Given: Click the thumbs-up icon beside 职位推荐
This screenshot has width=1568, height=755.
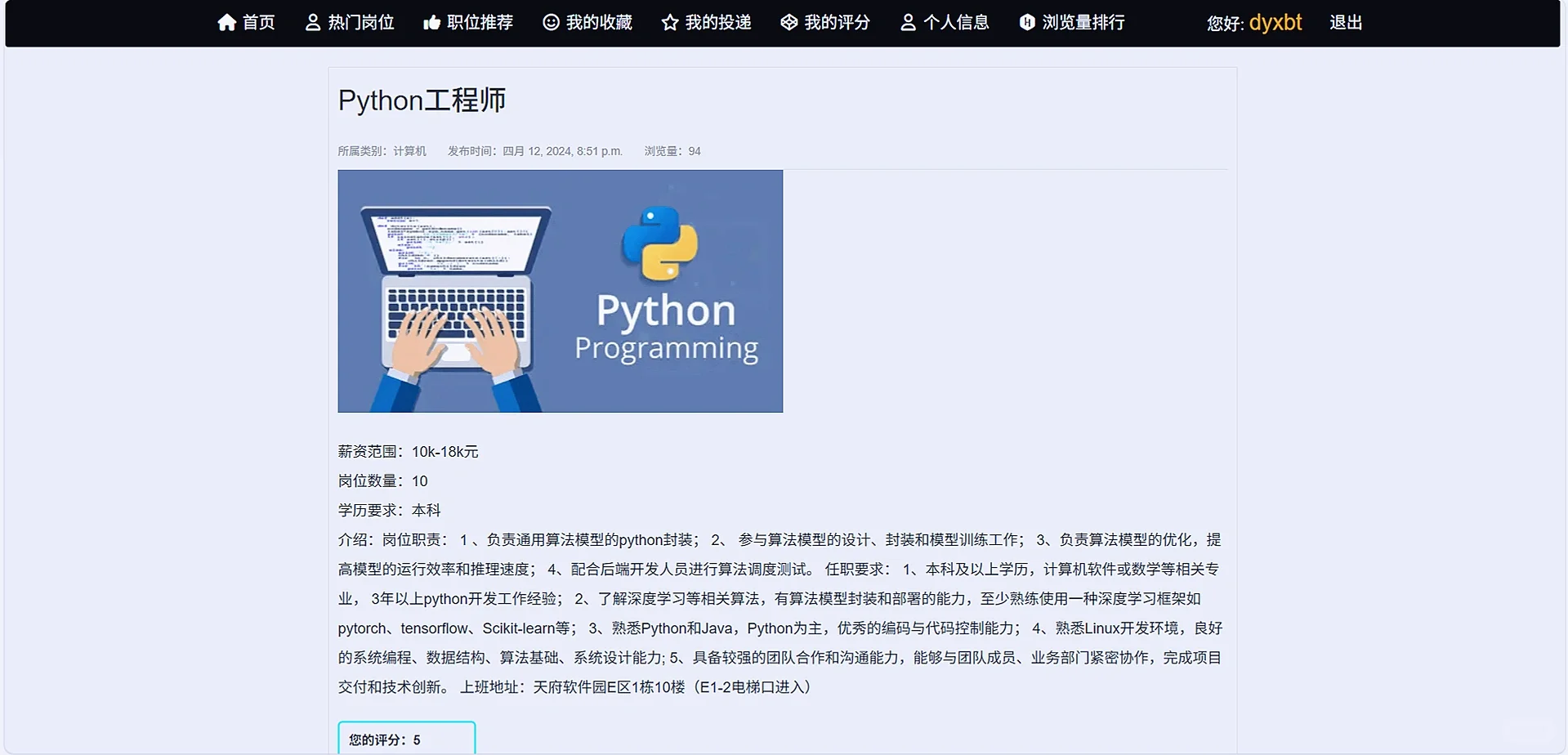Looking at the screenshot, I should [x=431, y=23].
